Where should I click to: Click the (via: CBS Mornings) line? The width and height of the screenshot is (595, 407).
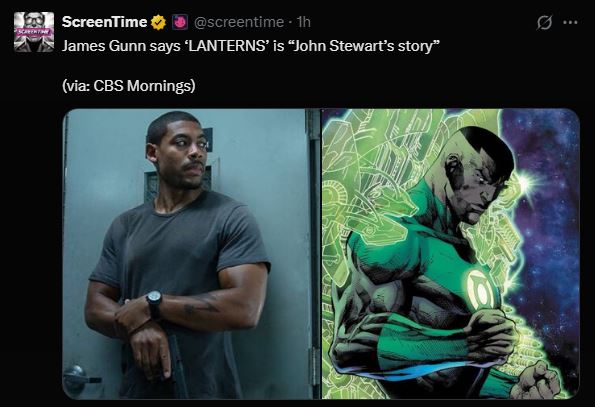[129, 85]
